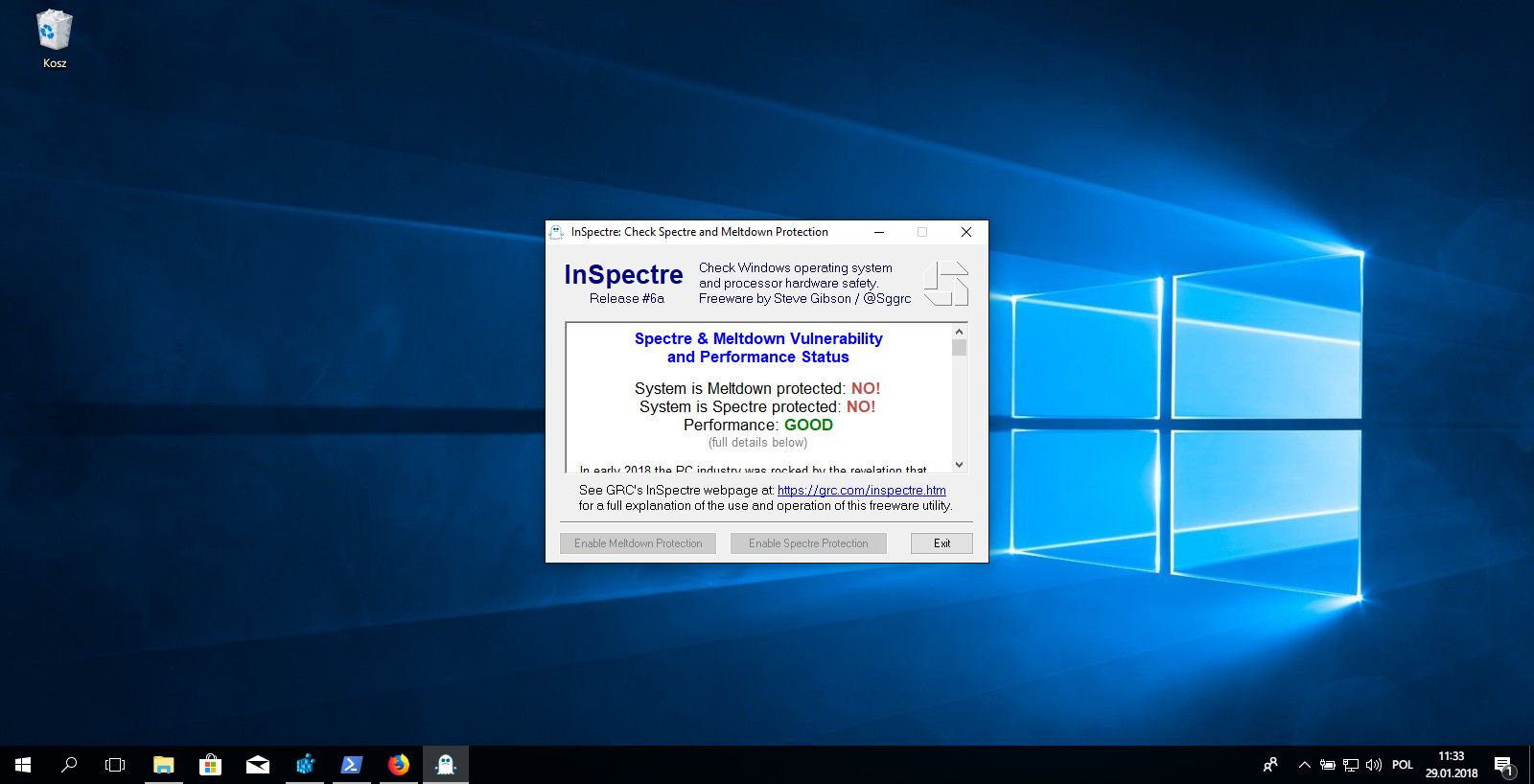The image size is (1534, 784).
Task: Click 'Spectre & Meltdown Vulnerability' heading
Action: (x=758, y=338)
